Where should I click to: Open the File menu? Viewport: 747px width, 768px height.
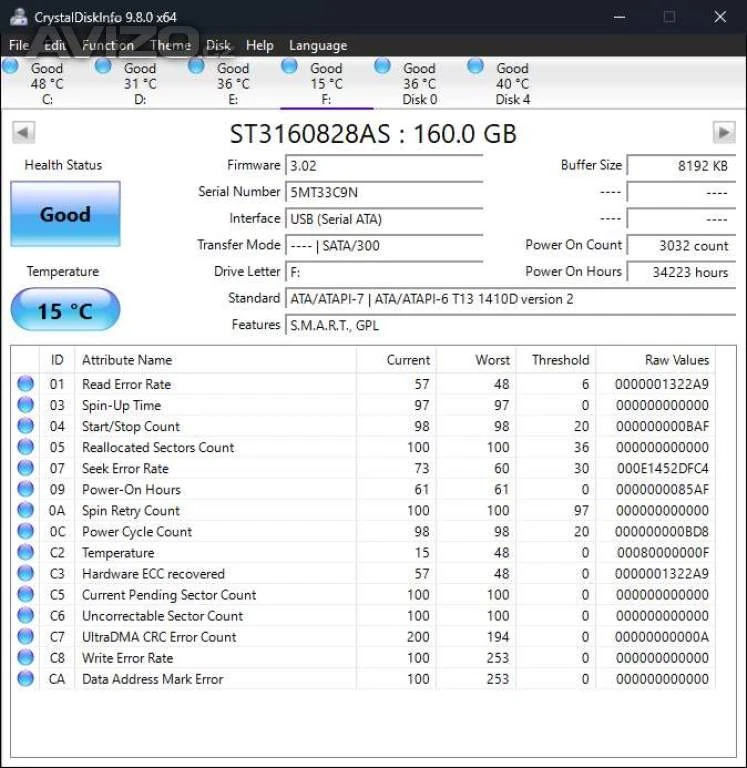(19, 45)
